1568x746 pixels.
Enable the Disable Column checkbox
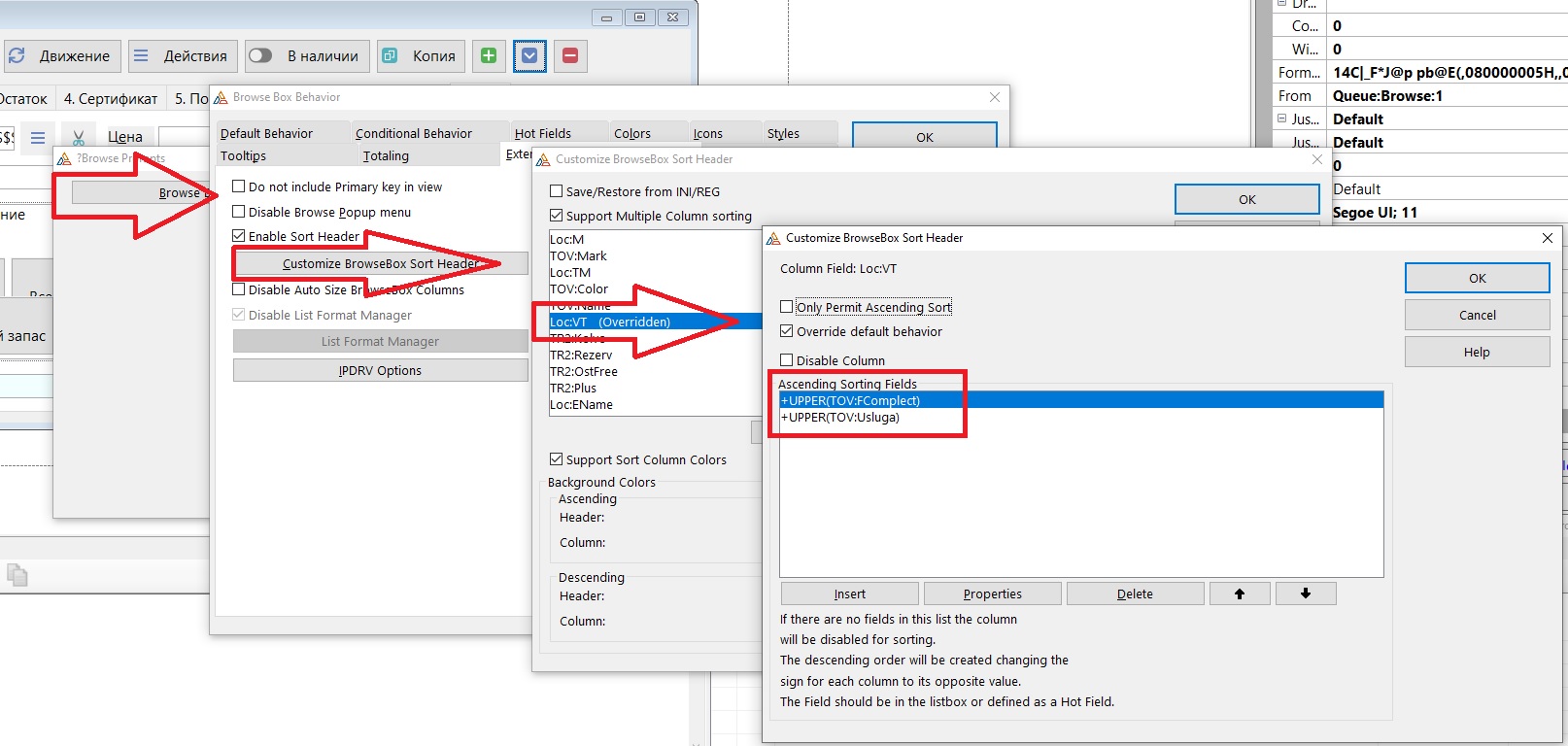787,360
